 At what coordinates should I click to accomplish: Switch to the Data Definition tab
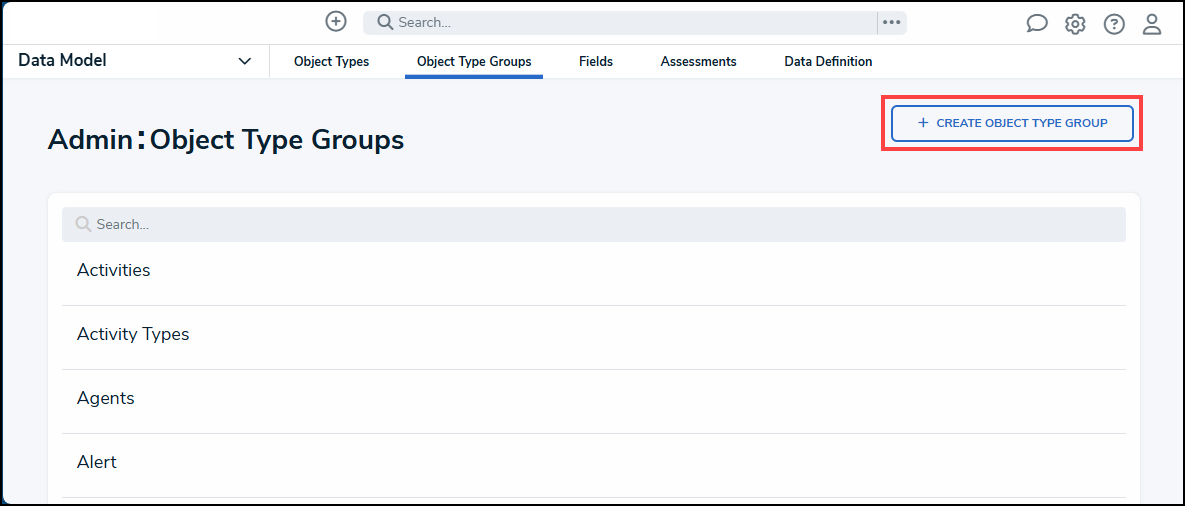point(828,62)
